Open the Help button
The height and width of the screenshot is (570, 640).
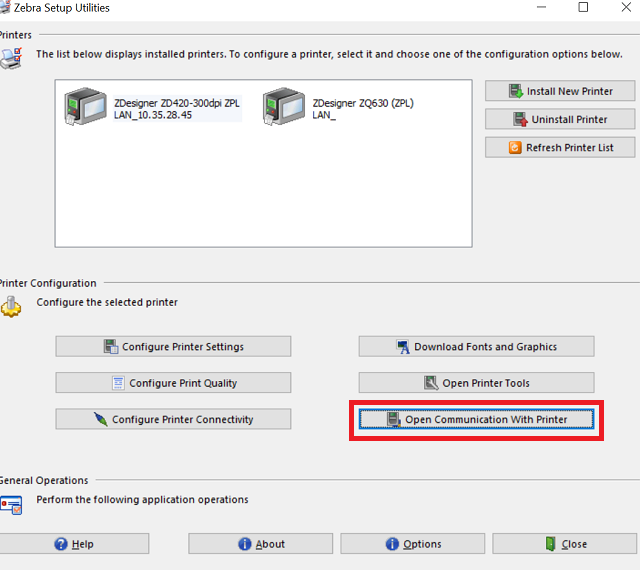click(74, 544)
